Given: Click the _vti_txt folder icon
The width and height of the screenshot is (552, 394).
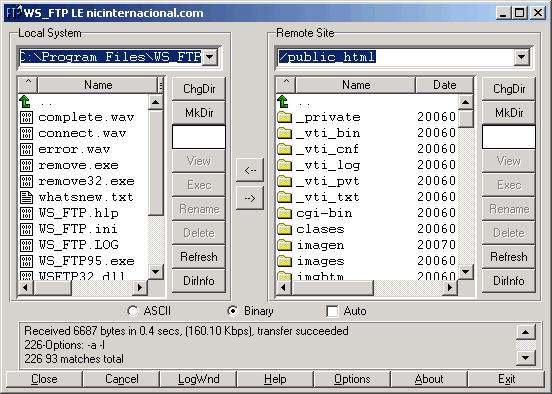Looking at the screenshot, I should coord(284,197).
